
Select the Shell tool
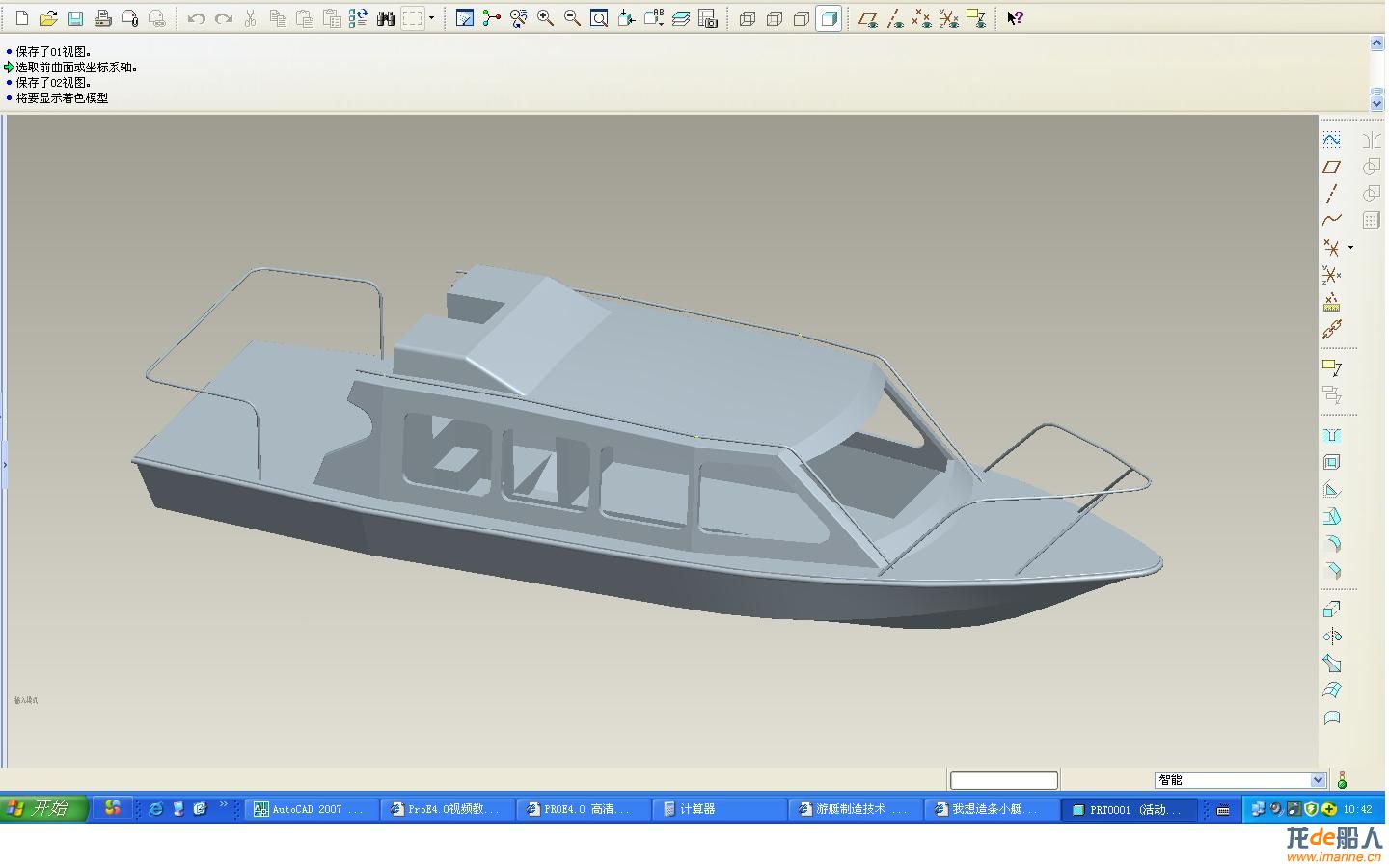(x=1332, y=462)
